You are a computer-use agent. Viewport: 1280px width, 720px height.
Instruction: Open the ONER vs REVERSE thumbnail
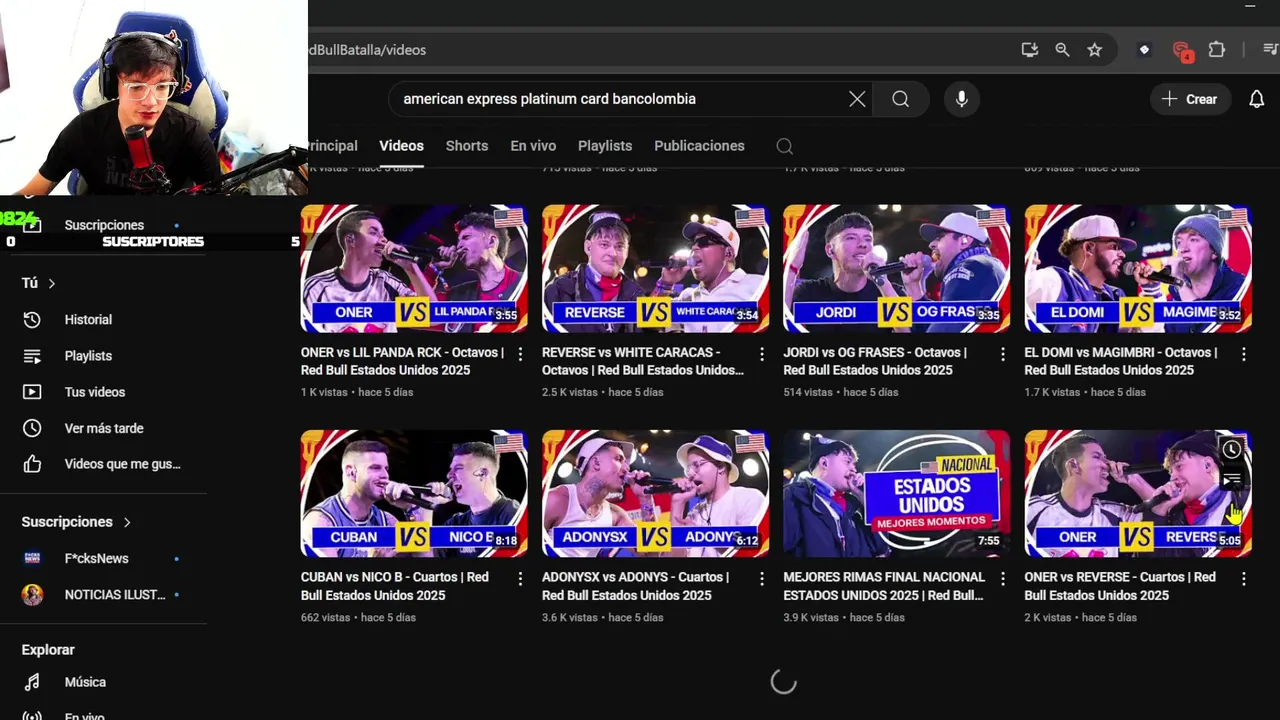coord(1138,493)
